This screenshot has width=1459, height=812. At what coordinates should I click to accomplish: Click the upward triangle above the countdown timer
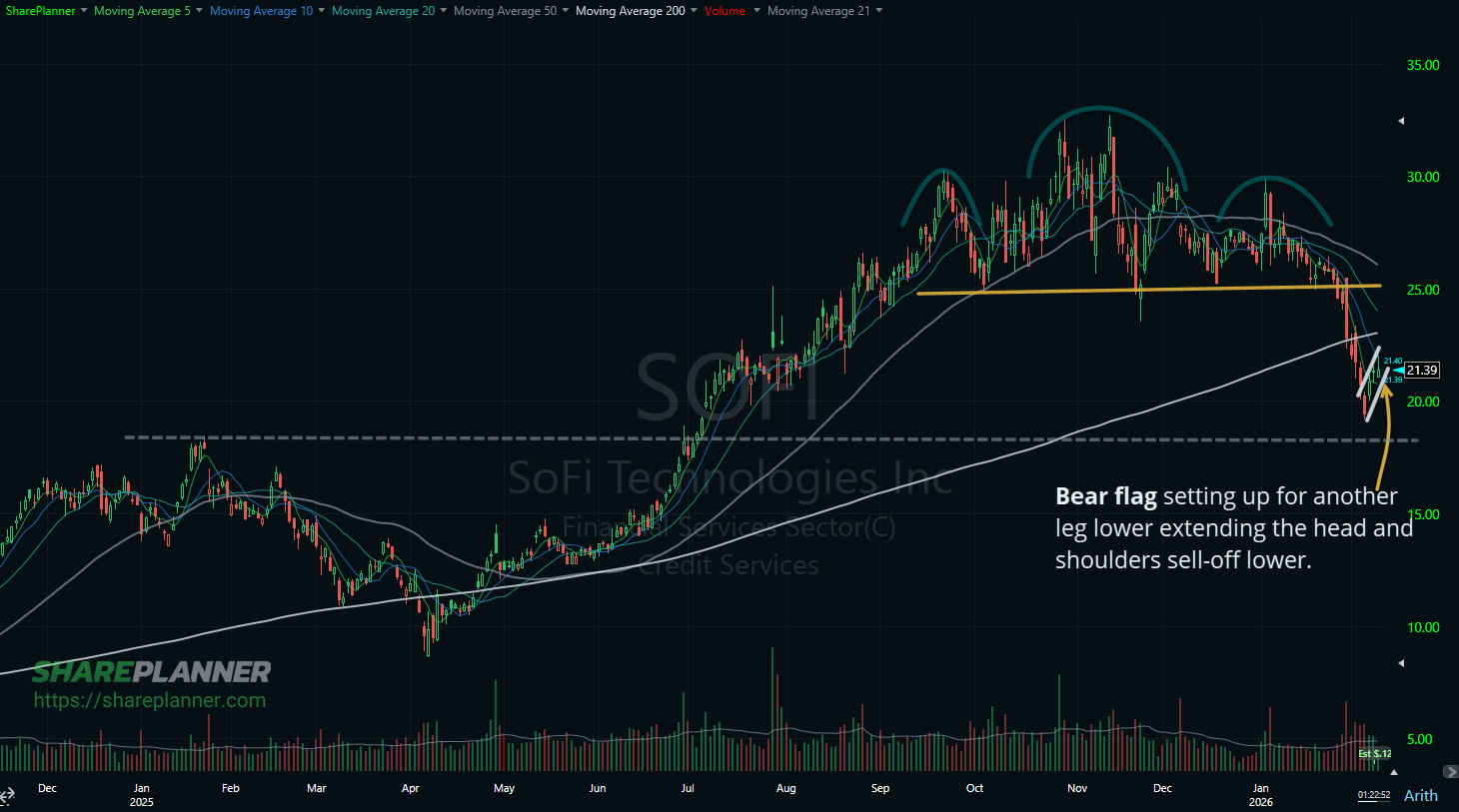[1394, 771]
